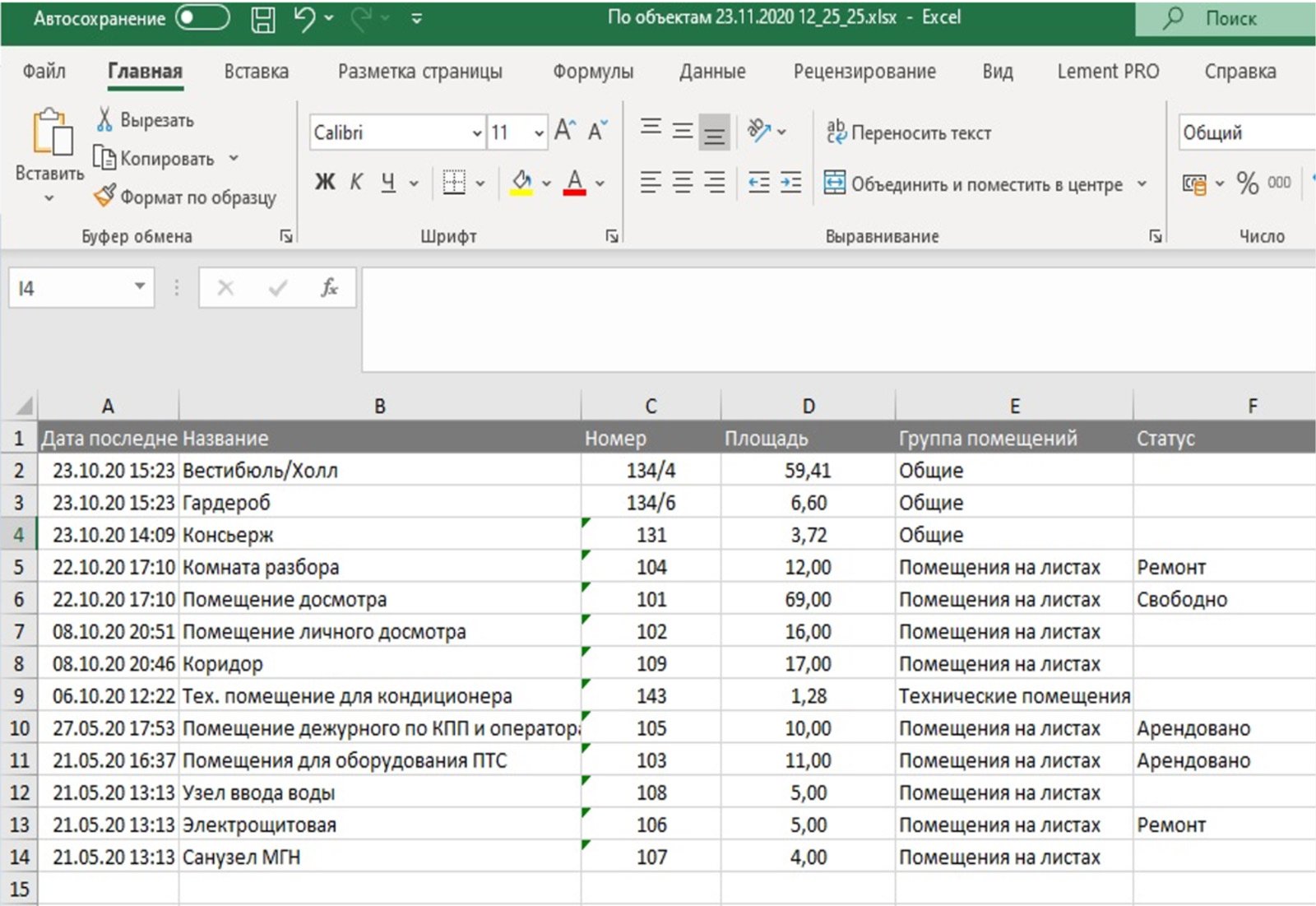The image size is (1316, 906).
Task: Apply accounting currency format icon
Action: [1194, 183]
